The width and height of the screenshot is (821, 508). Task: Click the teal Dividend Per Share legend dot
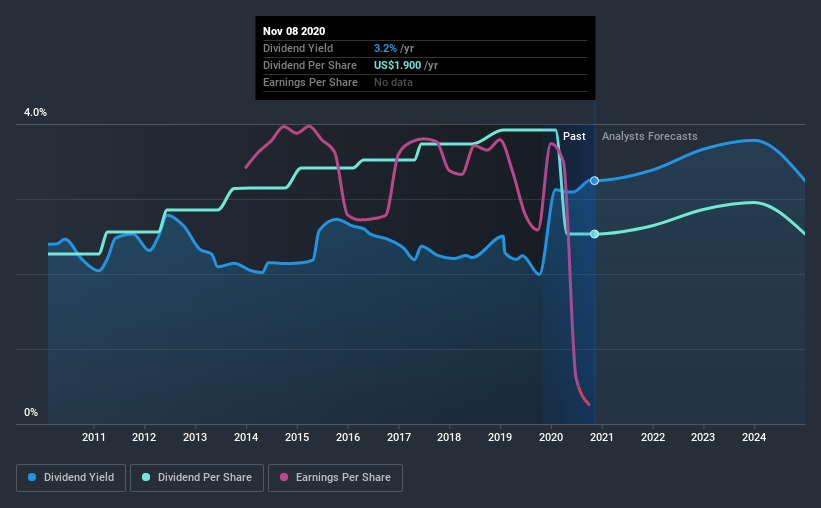tap(146, 477)
